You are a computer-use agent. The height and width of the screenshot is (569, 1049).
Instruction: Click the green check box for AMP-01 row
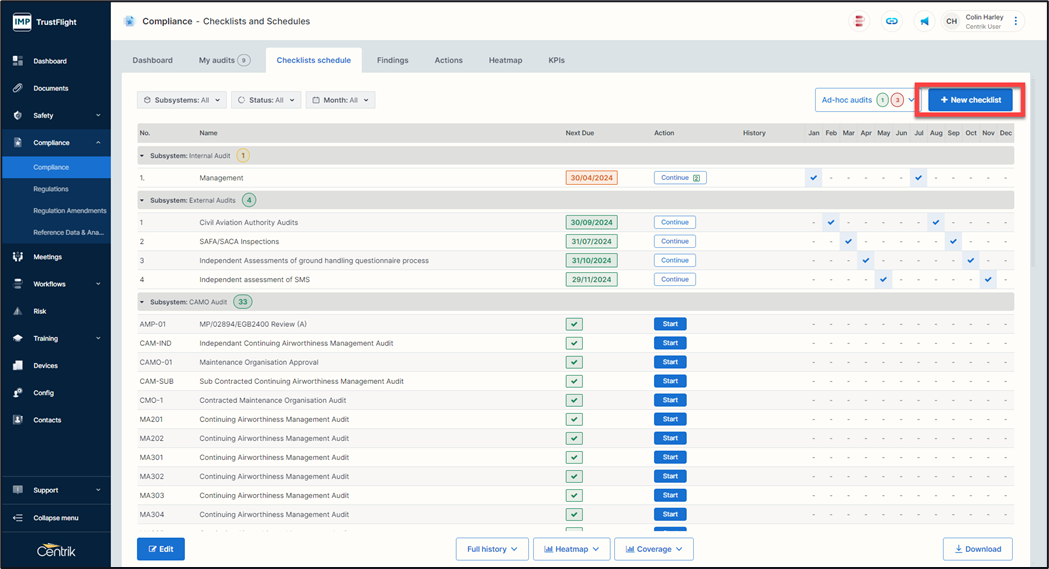574,324
